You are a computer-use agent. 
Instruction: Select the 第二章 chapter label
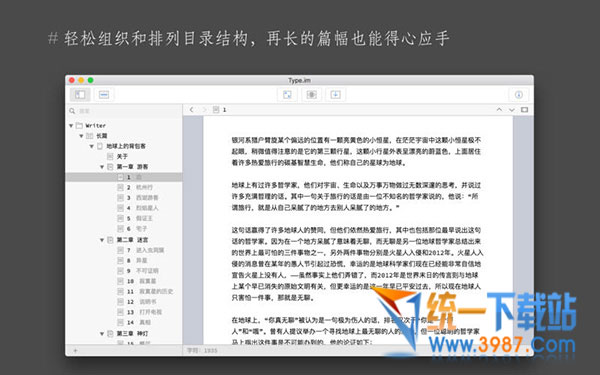pyautogui.click(x=132, y=240)
